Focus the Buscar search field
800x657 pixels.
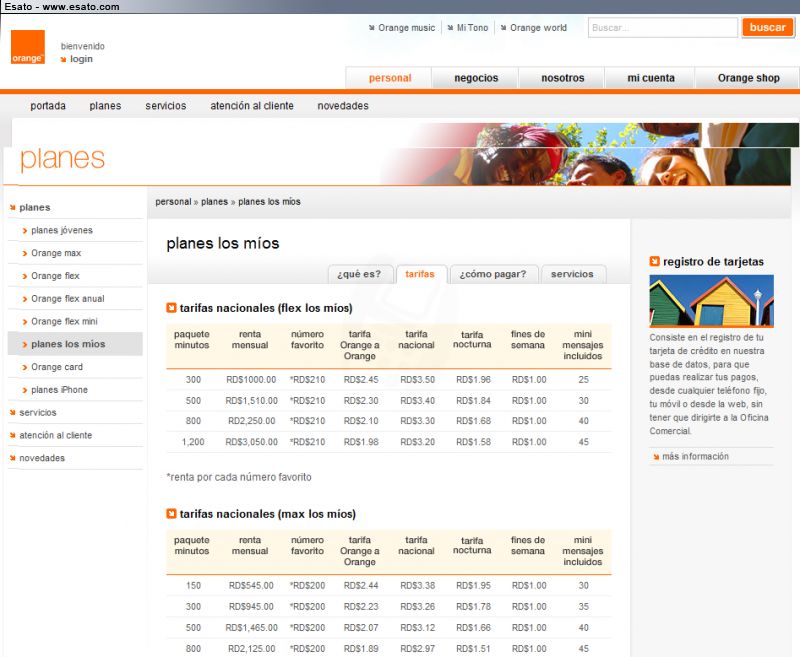(x=663, y=28)
